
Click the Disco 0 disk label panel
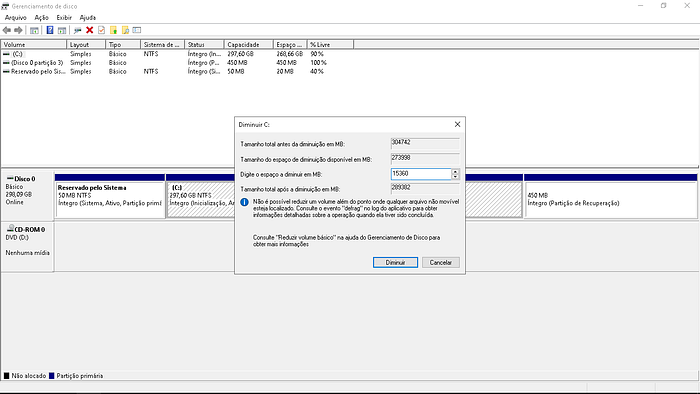pos(27,195)
